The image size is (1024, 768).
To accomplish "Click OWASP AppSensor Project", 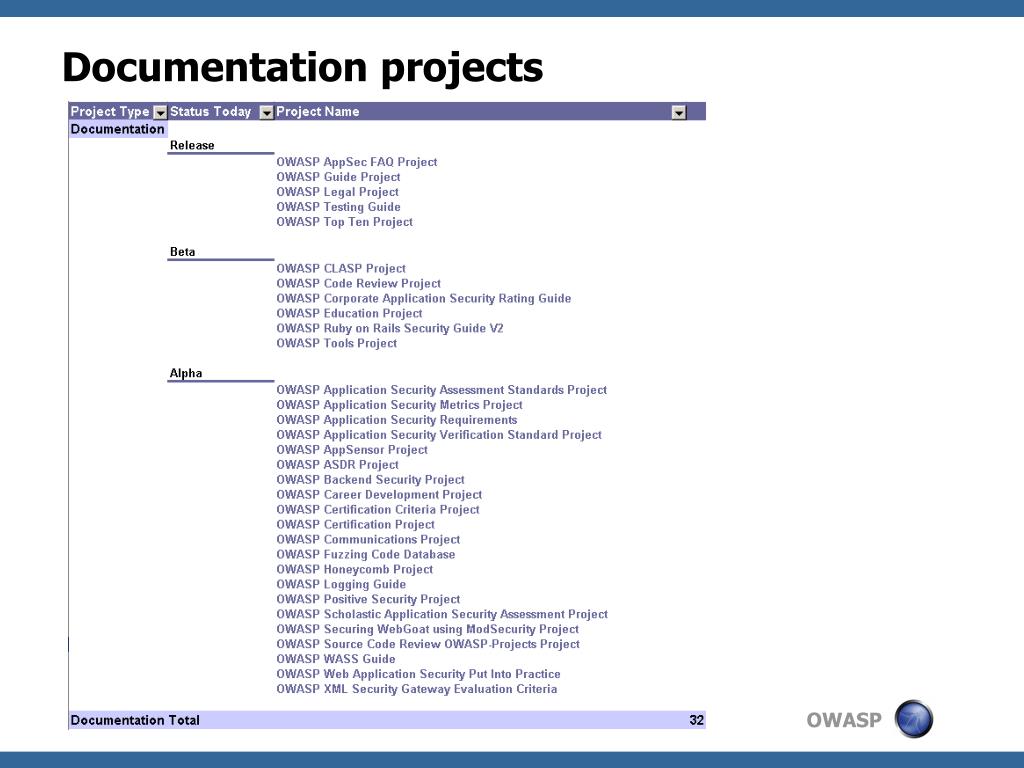I will 352,450.
